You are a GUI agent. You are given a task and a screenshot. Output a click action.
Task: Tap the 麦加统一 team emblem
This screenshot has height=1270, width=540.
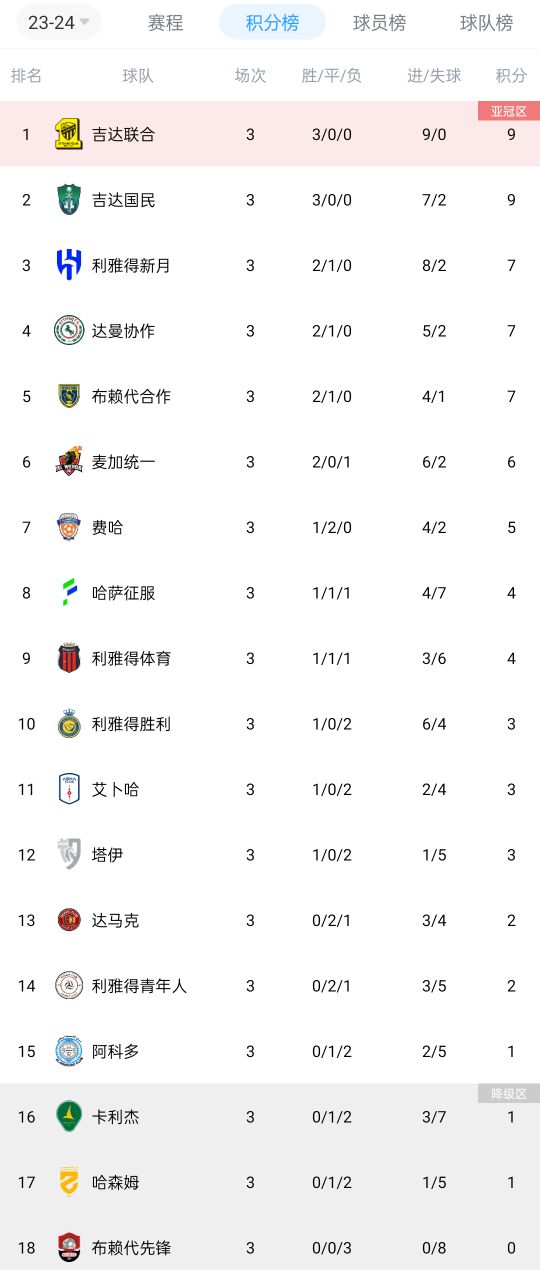69,462
